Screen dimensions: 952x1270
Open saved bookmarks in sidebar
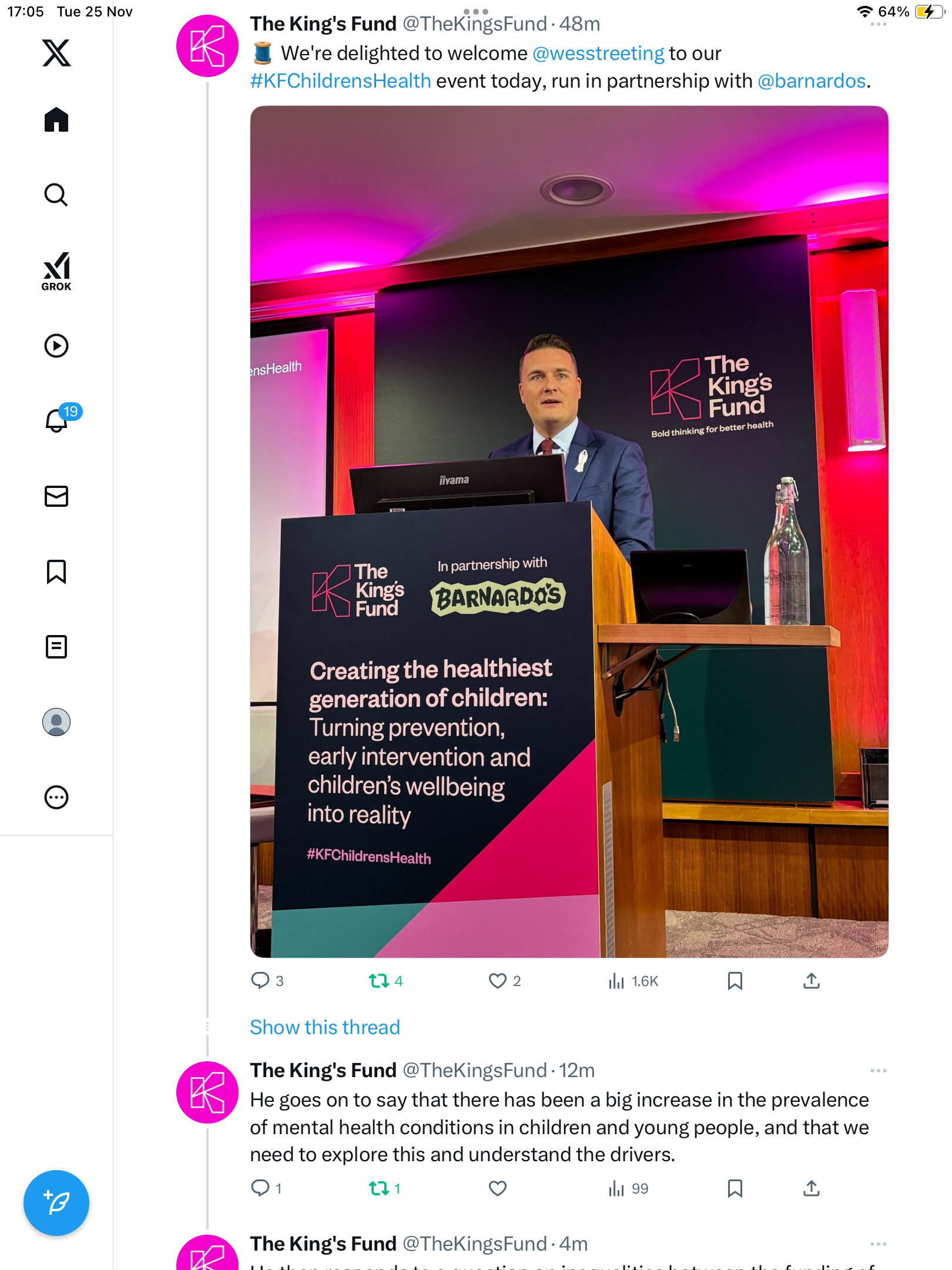click(x=56, y=571)
